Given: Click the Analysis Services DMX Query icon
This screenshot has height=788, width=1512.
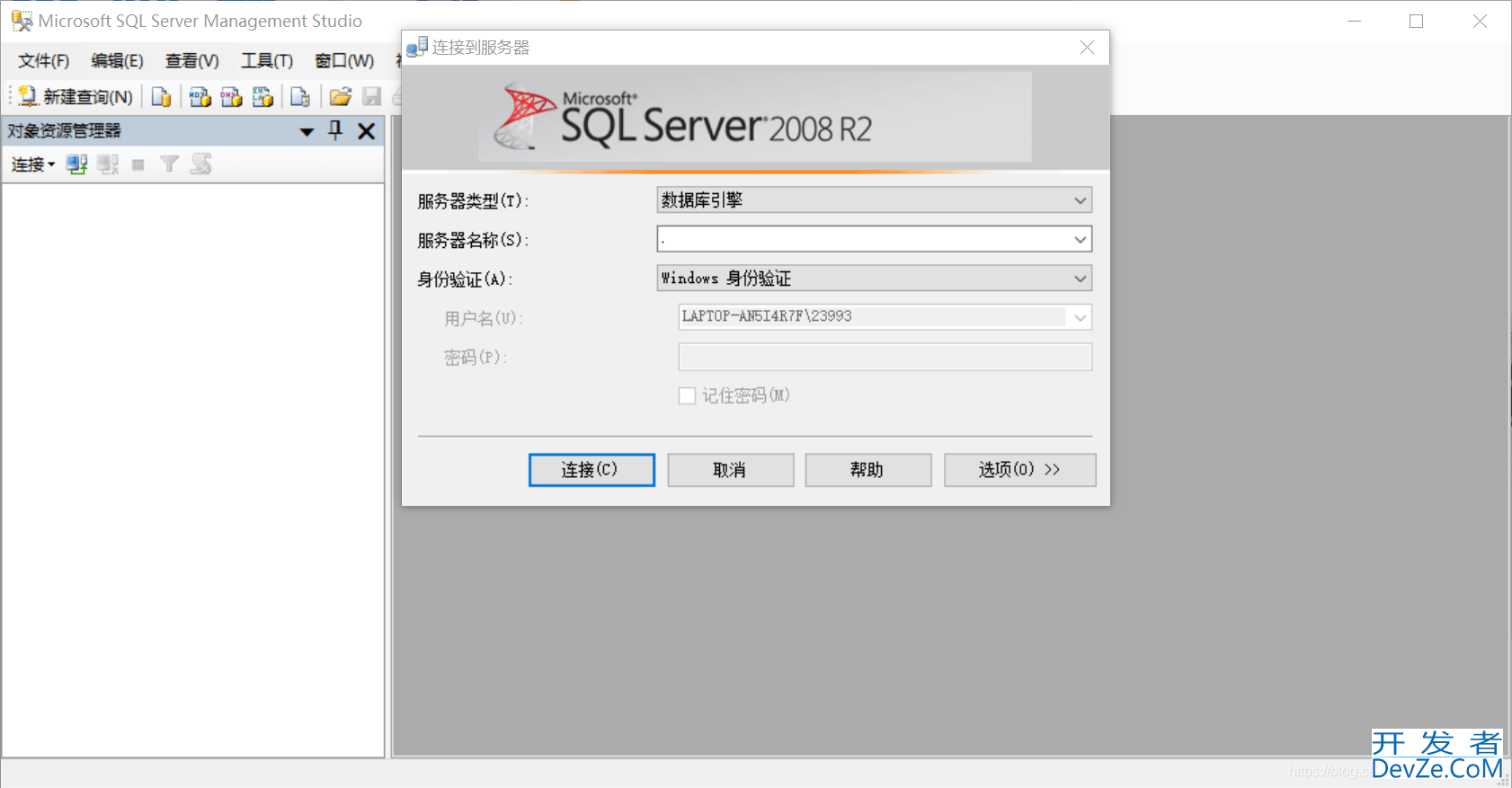Looking at the screenshot, I should click(231, 96).
